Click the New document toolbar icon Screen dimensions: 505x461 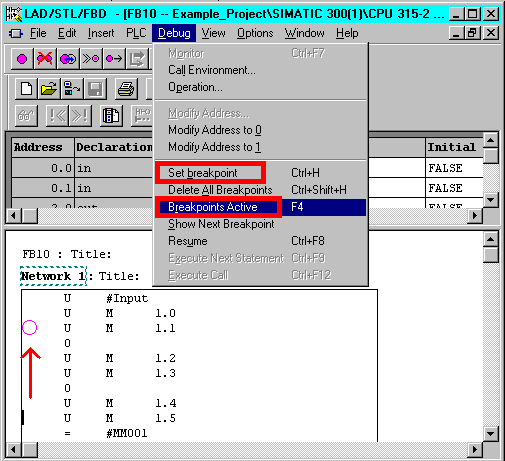point(26,89)
